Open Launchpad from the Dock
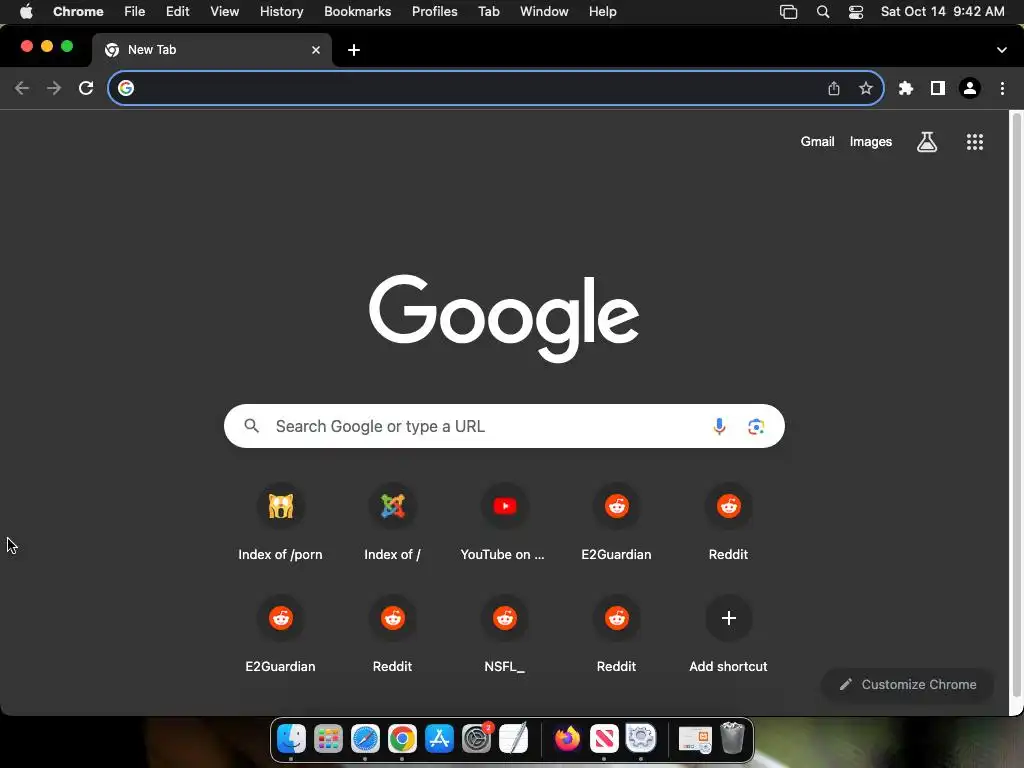Viewport: 1024px width, 768px height. [328, 739]
